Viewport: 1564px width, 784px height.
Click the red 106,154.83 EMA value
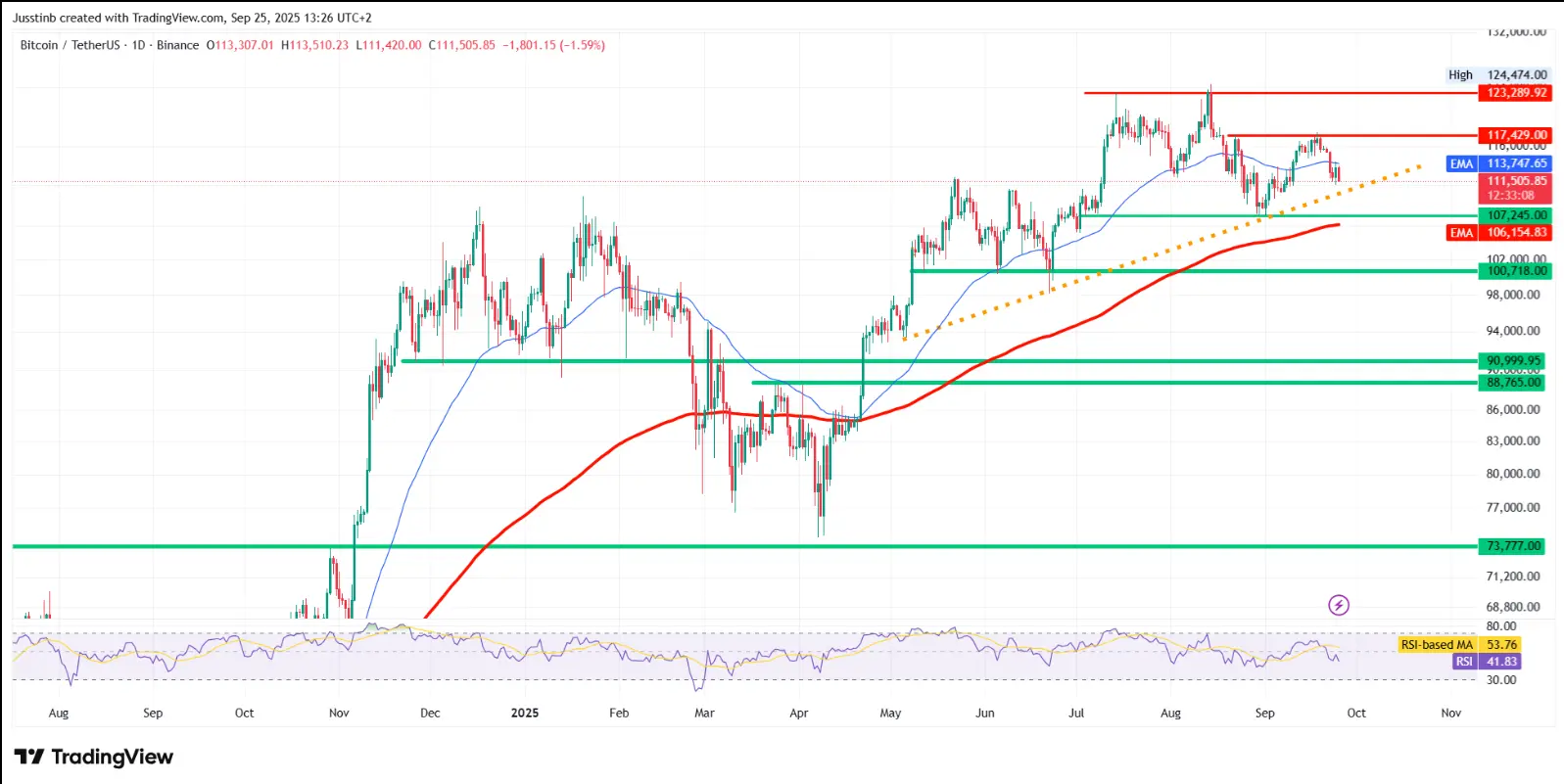1517,232
